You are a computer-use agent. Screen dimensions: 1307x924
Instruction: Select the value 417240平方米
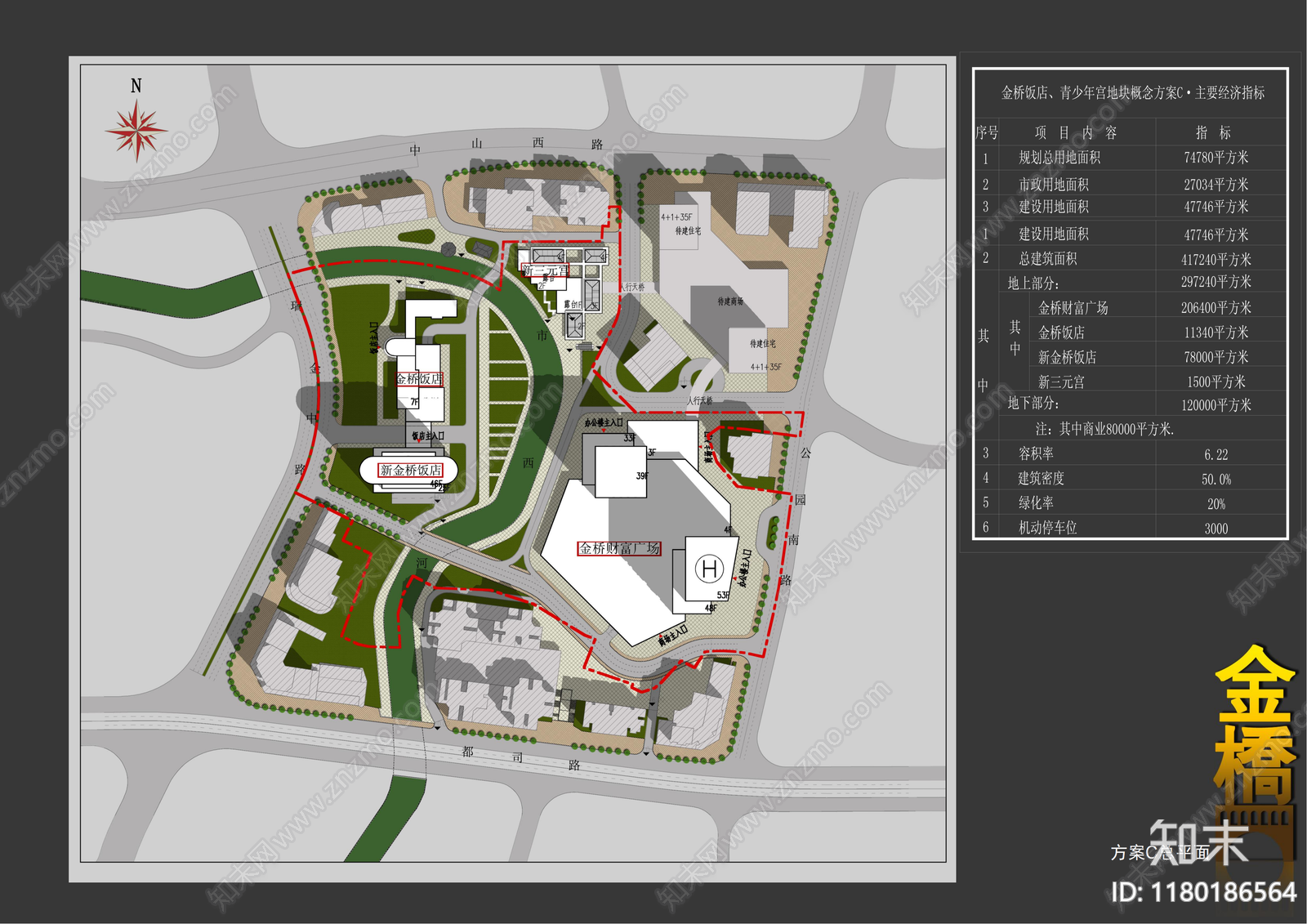pos(1216,259)
